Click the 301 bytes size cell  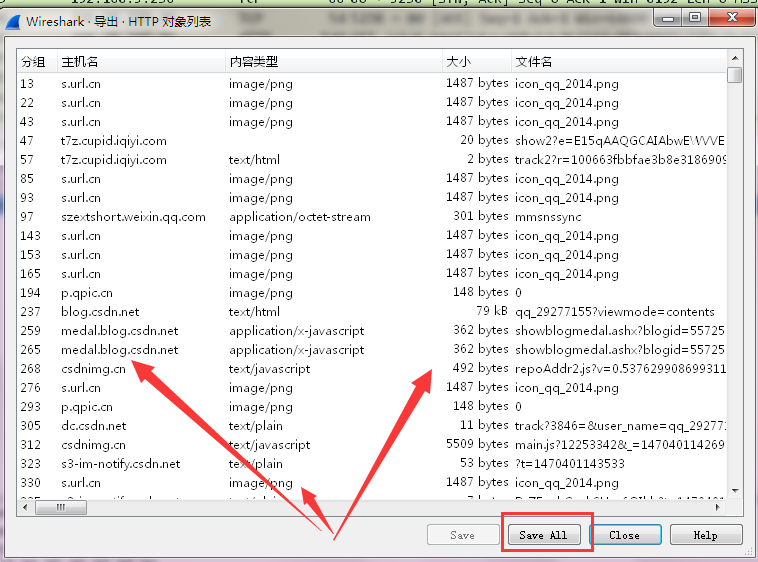481,216
